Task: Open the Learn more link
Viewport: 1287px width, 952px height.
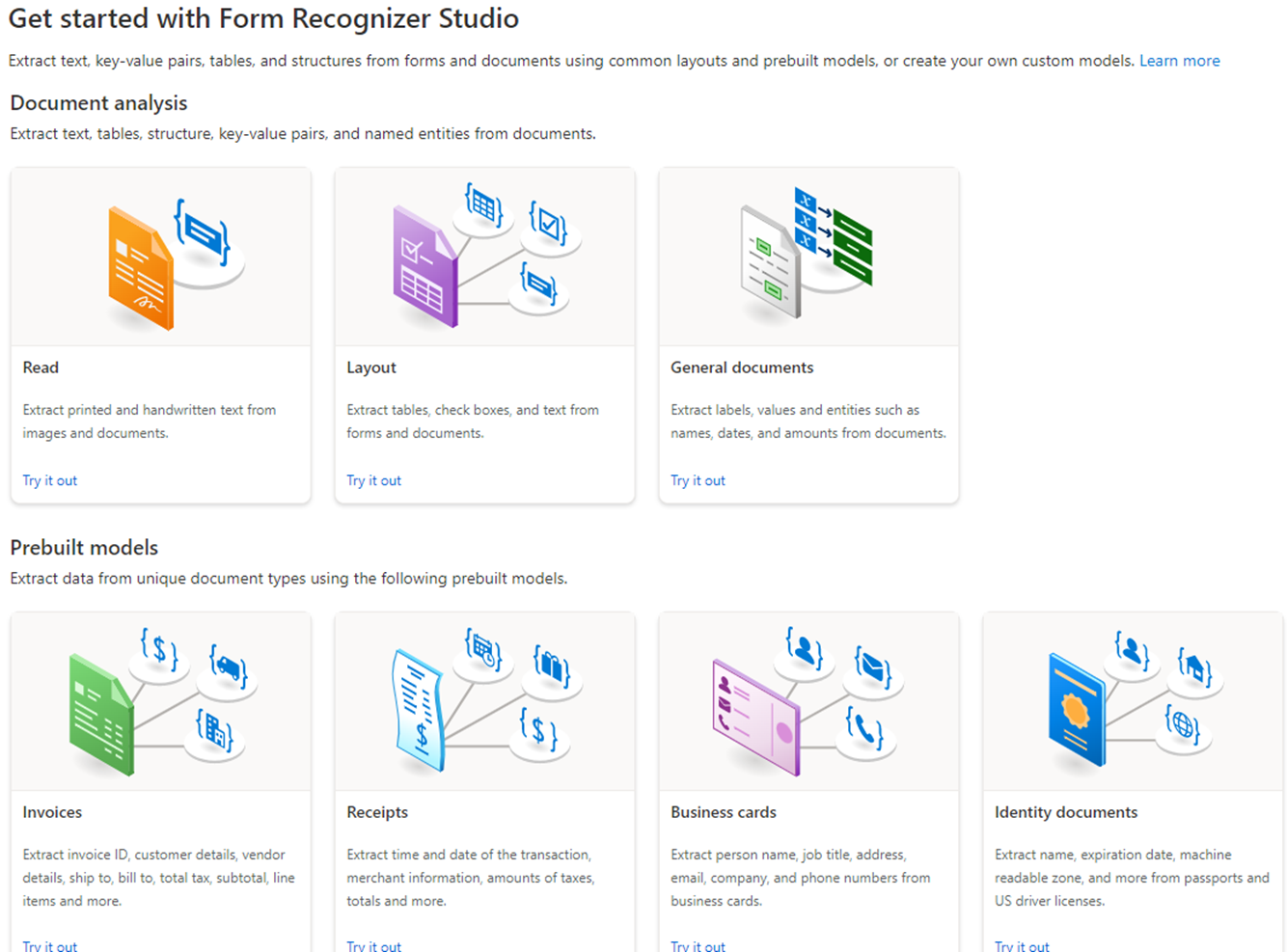Action: click(1179, 60)
